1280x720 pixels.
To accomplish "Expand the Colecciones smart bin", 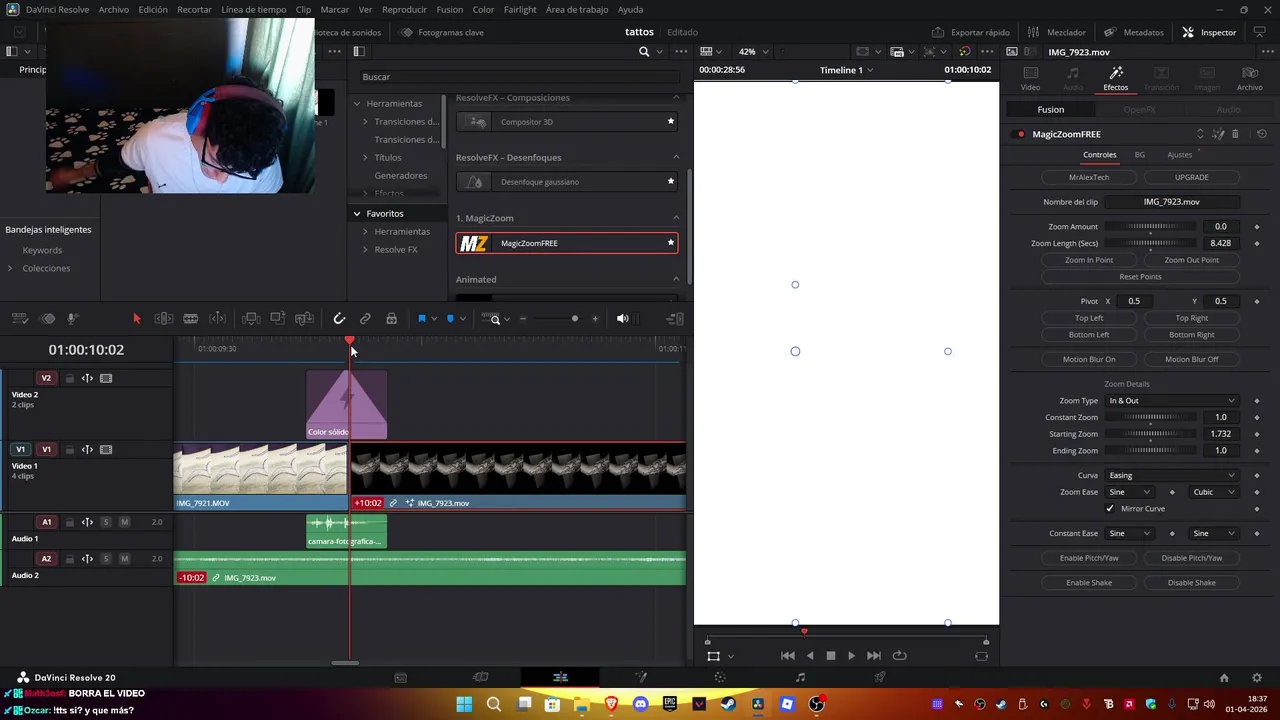I will pos(10,268).
